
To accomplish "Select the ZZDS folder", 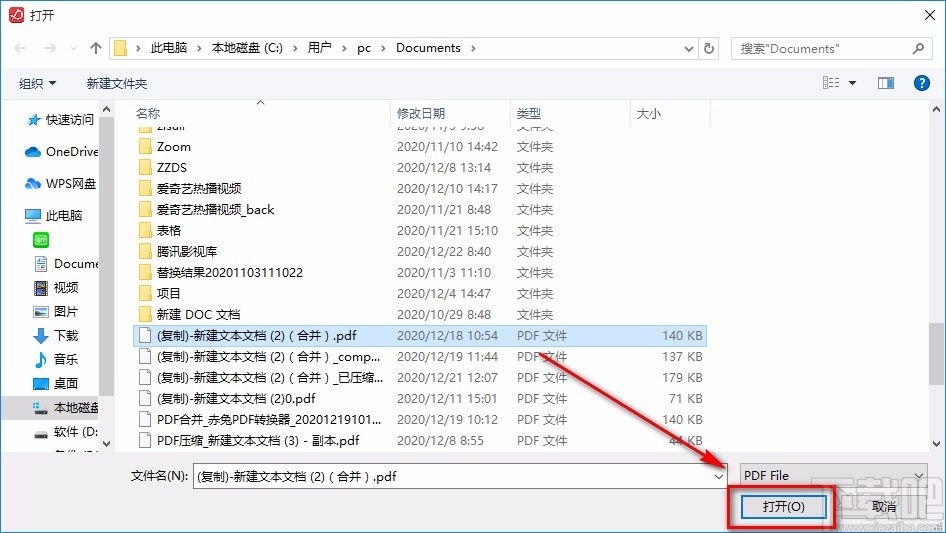I will tap(172, 167).
